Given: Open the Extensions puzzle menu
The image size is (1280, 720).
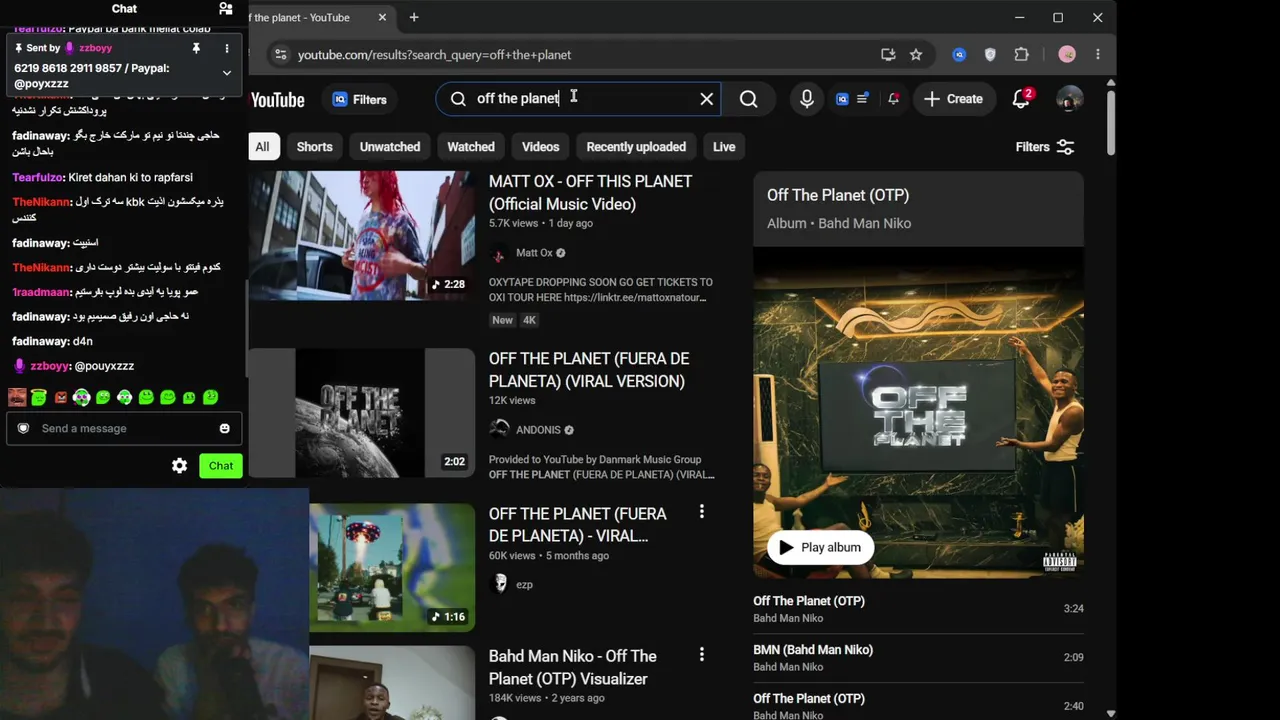Looking at the screenshot, I should tap(1021, 55).
